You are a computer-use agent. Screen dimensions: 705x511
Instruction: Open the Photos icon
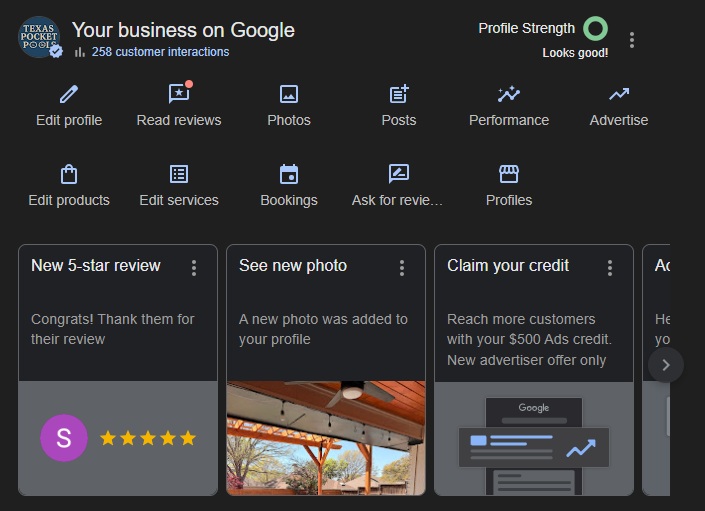pos(288,95)
